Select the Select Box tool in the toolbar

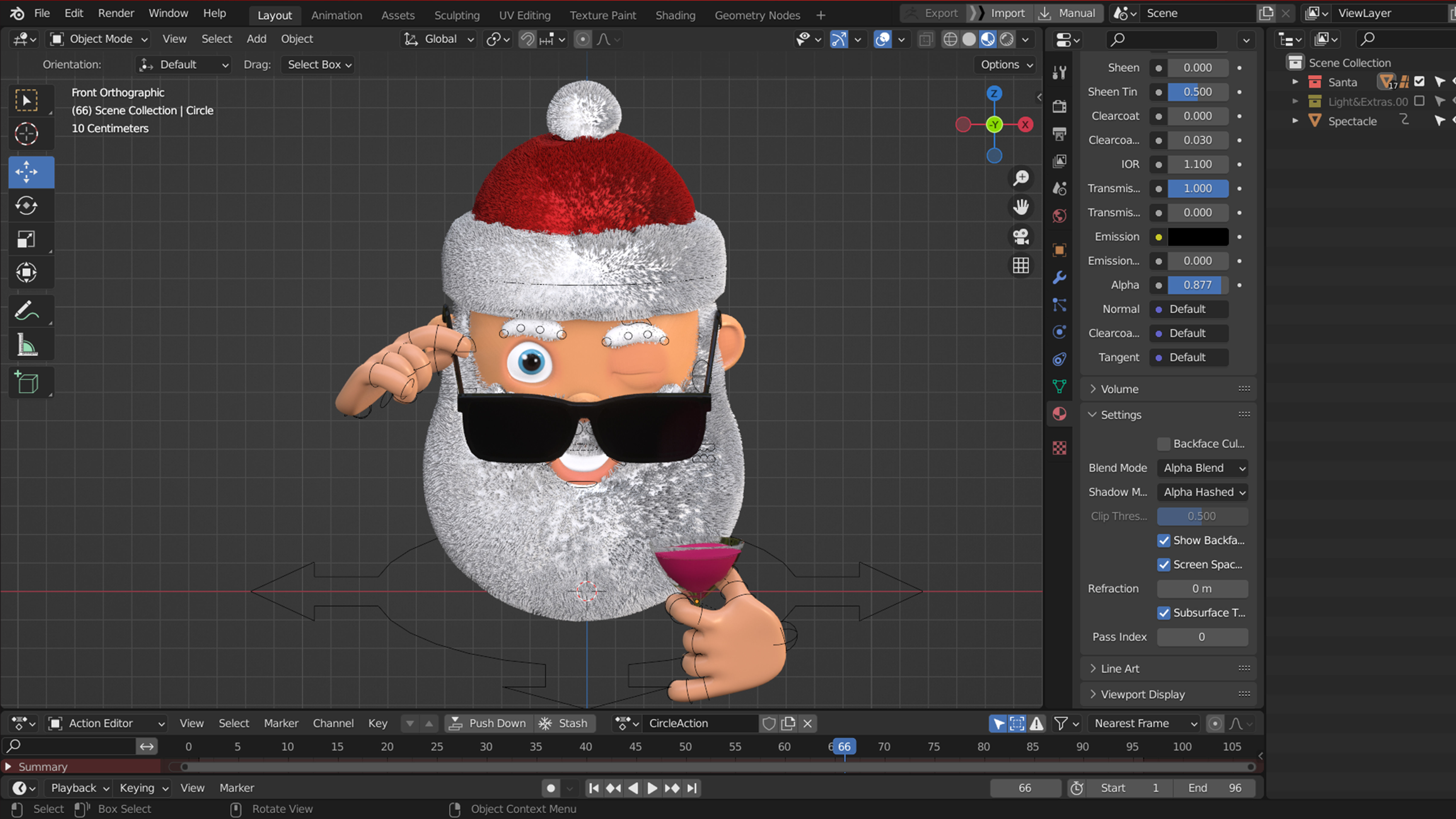tap(27, 101)
